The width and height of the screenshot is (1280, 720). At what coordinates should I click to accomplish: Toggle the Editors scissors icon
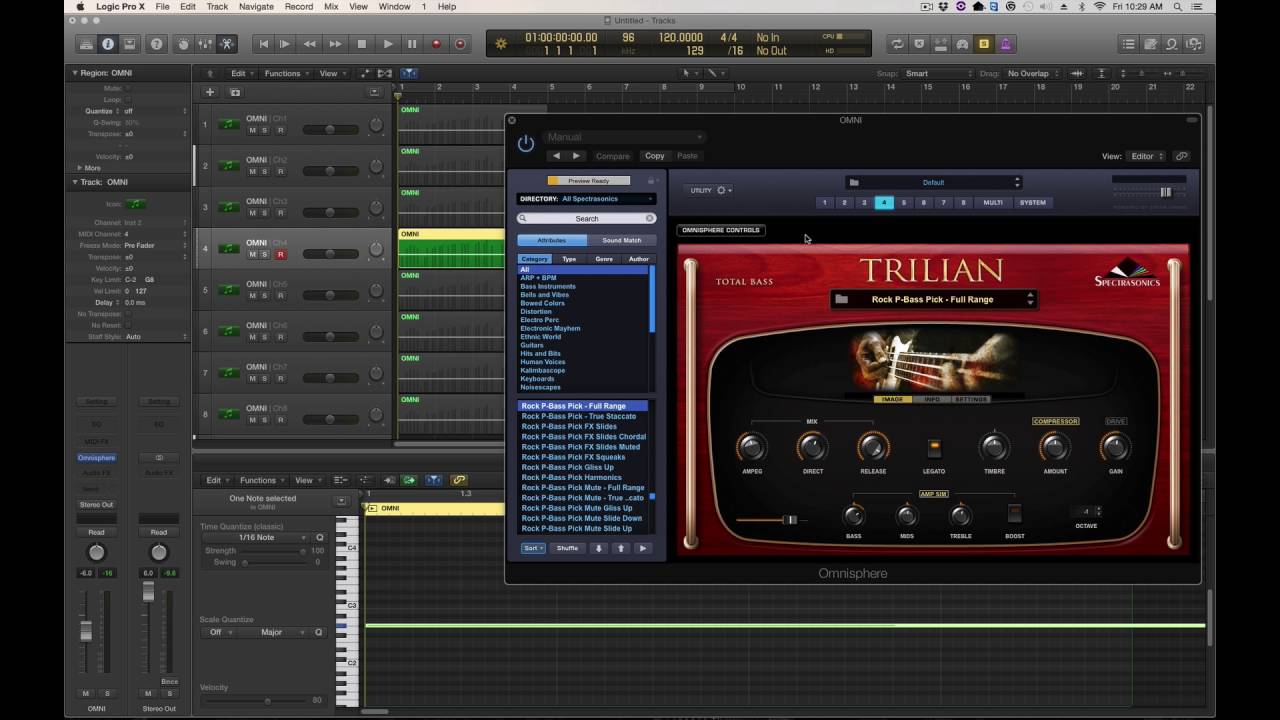[227, 44]
